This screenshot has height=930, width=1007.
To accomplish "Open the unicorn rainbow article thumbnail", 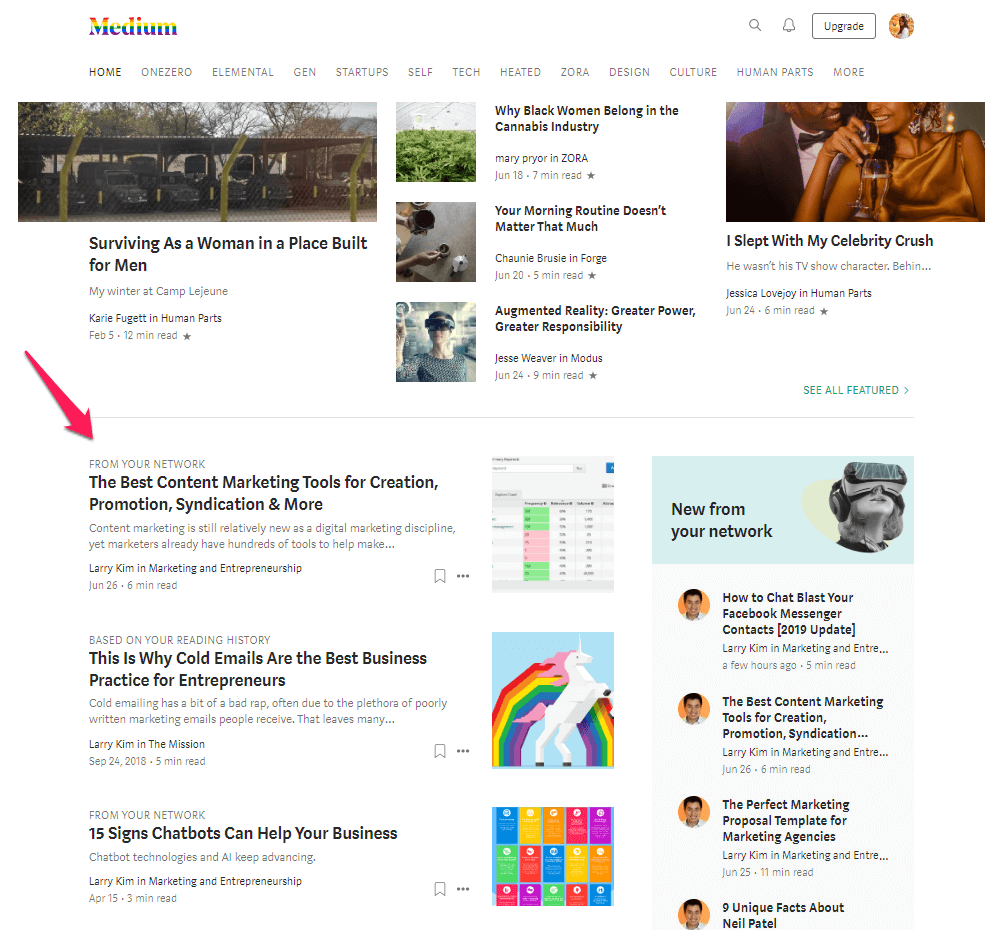I will (553, 700).
